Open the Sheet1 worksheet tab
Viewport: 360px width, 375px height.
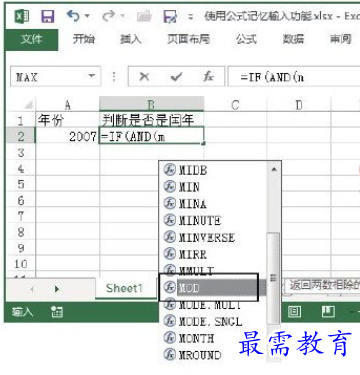(124, 288)
